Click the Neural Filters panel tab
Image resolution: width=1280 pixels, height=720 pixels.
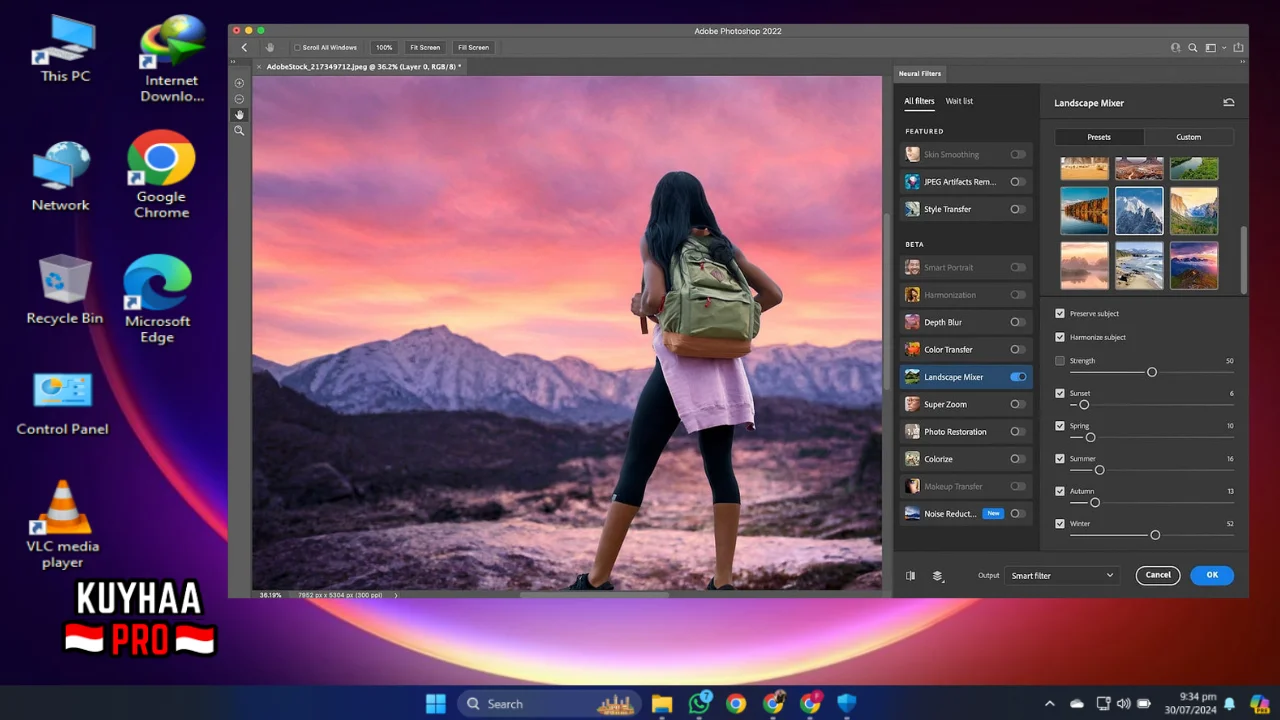coord(919,74)
